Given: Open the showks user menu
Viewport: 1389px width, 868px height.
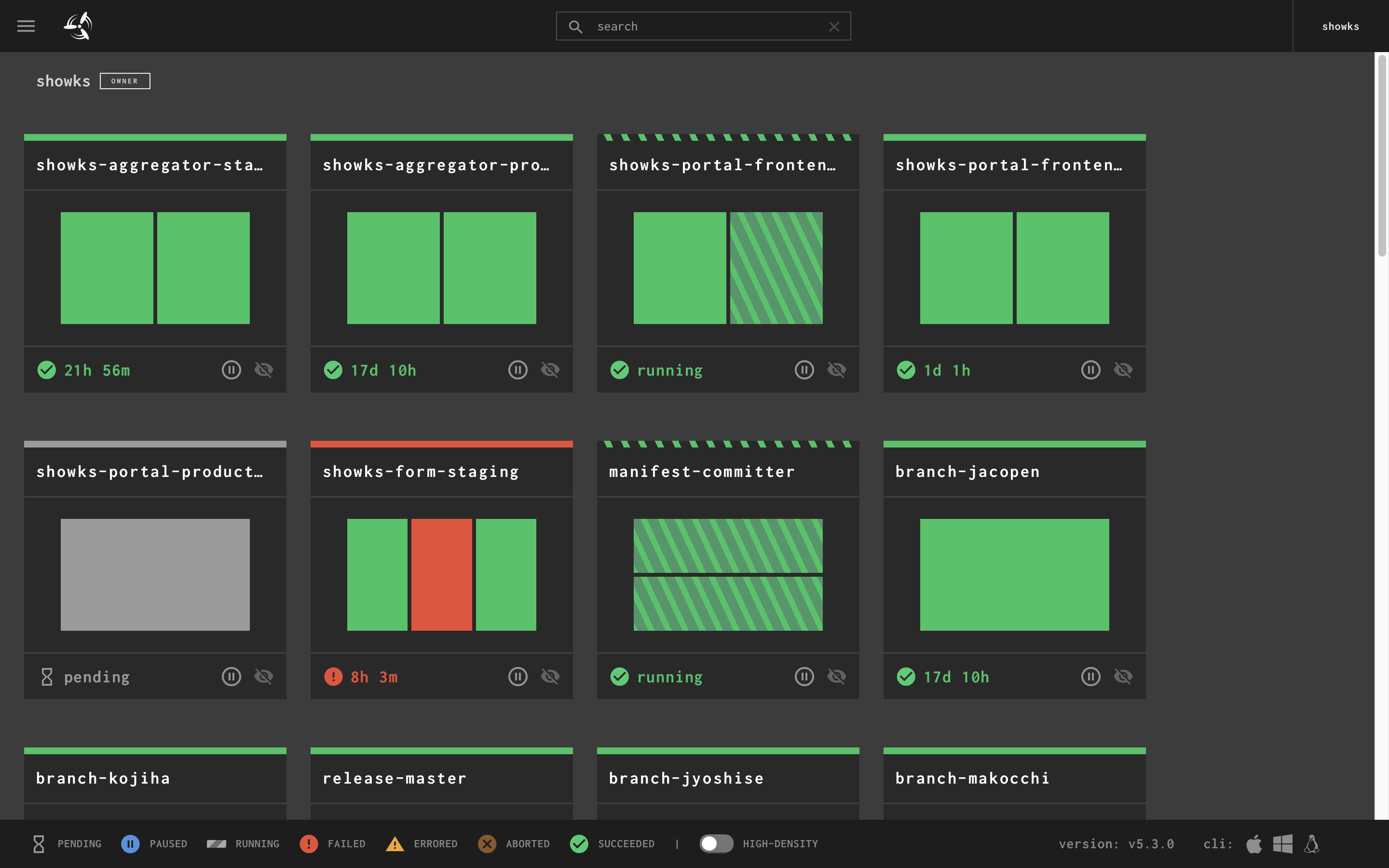Looking at the screenshot, I should 1340,27.
